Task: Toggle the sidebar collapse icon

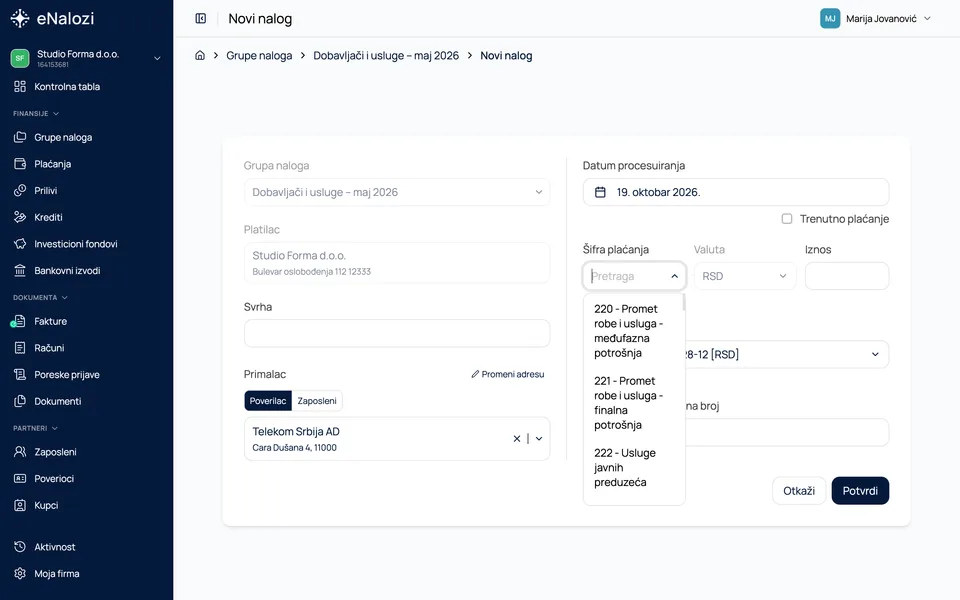Action: [201, 18]
